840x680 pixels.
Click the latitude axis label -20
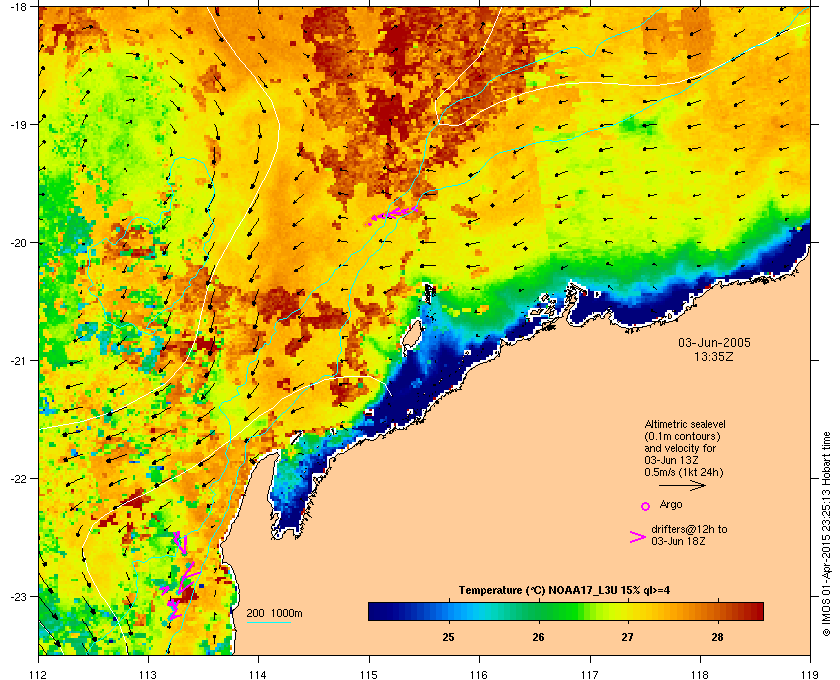point(18,242)
